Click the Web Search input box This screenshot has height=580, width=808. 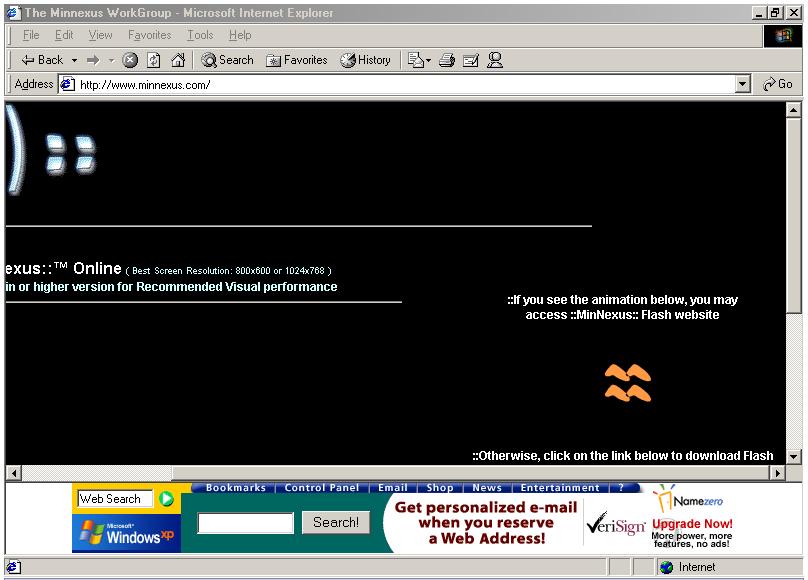tap(115, 499)
